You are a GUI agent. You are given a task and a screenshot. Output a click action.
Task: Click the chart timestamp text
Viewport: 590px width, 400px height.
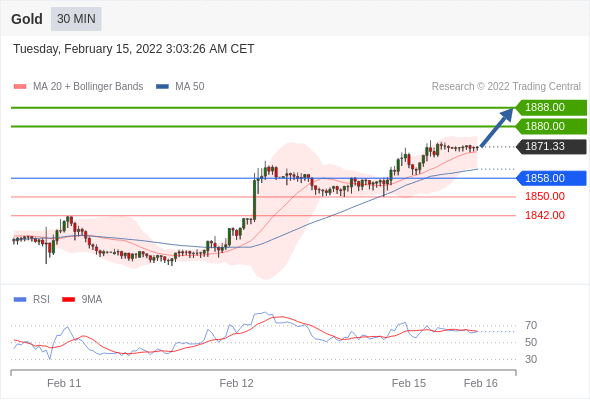coord(134,49)
